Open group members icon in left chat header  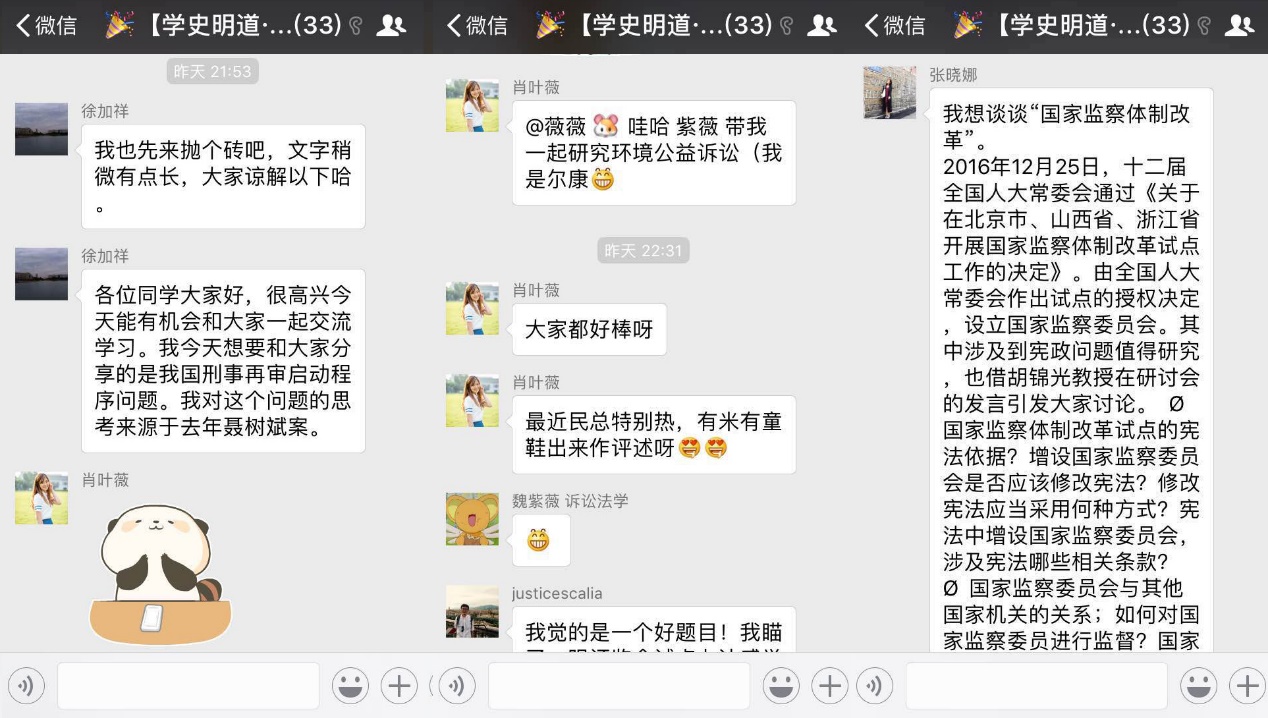tap(392, 26)
